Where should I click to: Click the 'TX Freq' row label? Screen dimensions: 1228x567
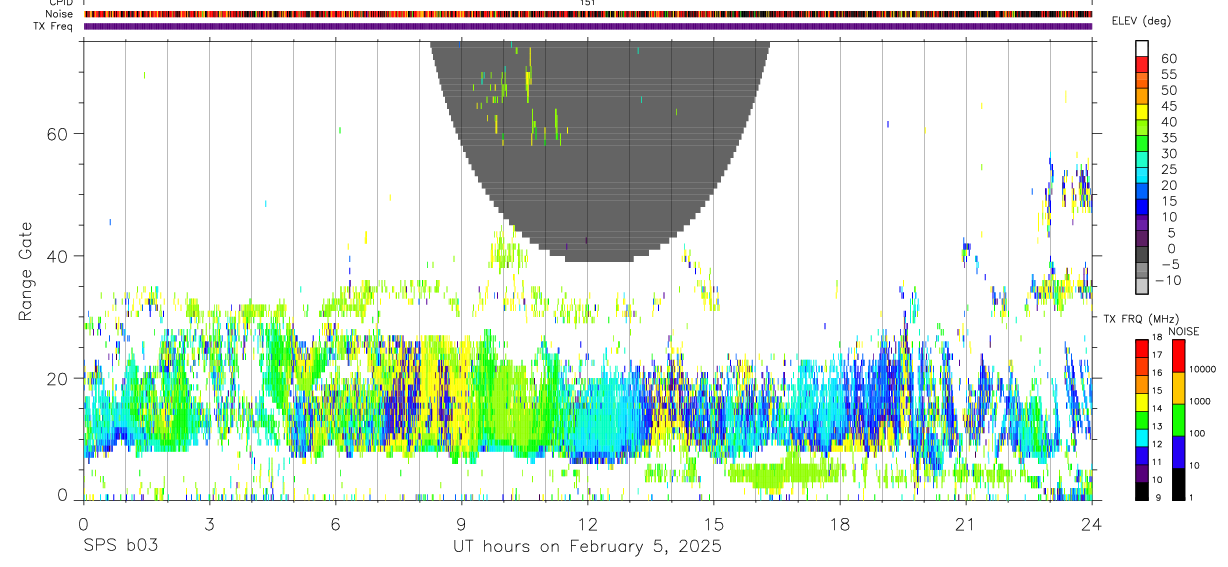click(x=53, y=26)
